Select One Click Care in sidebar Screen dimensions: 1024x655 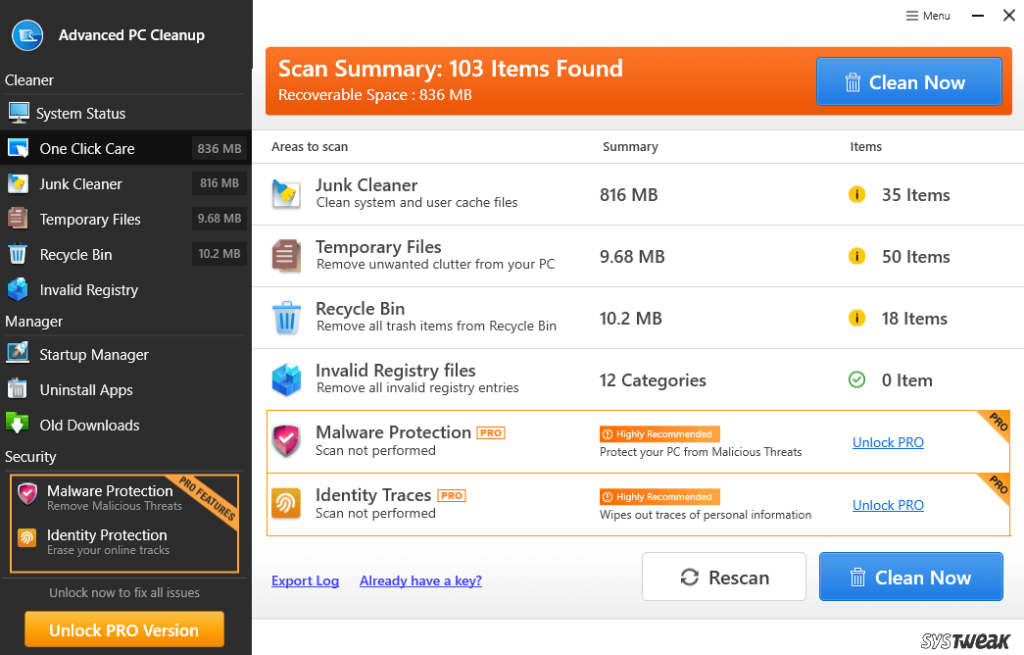(x=125, y=148)
